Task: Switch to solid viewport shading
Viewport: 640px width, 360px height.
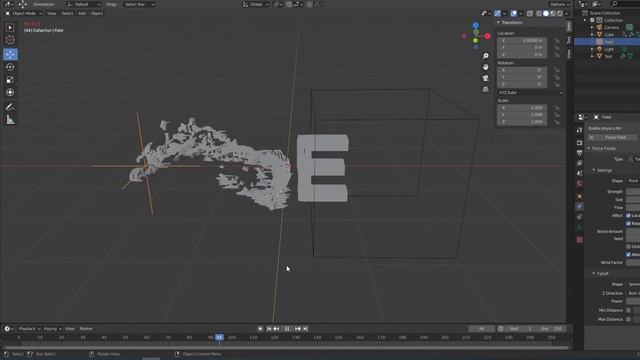Action: point(546,13)
